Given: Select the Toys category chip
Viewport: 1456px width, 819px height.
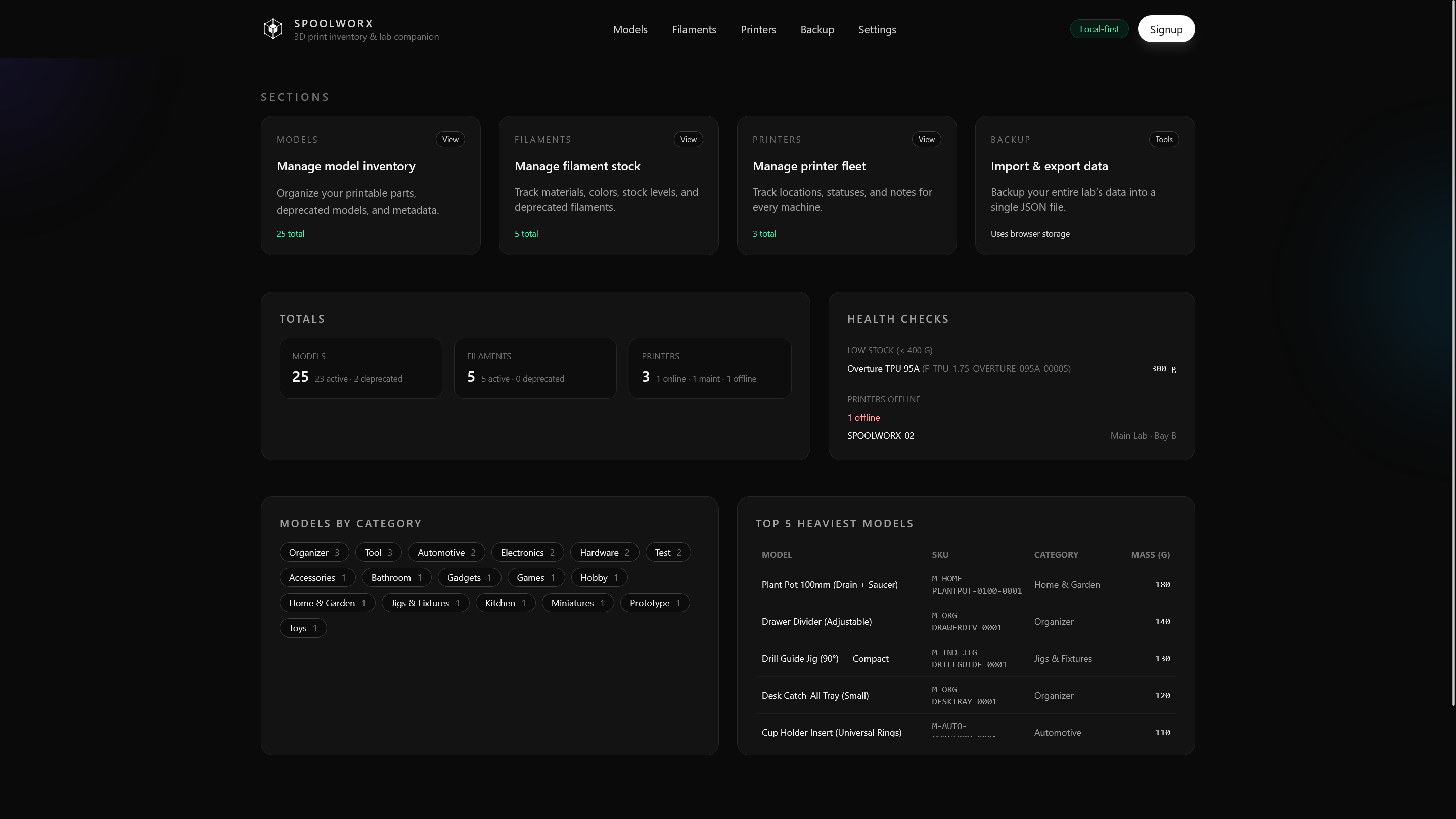Looking at the screenshot, I should click(x=303, y=628).
